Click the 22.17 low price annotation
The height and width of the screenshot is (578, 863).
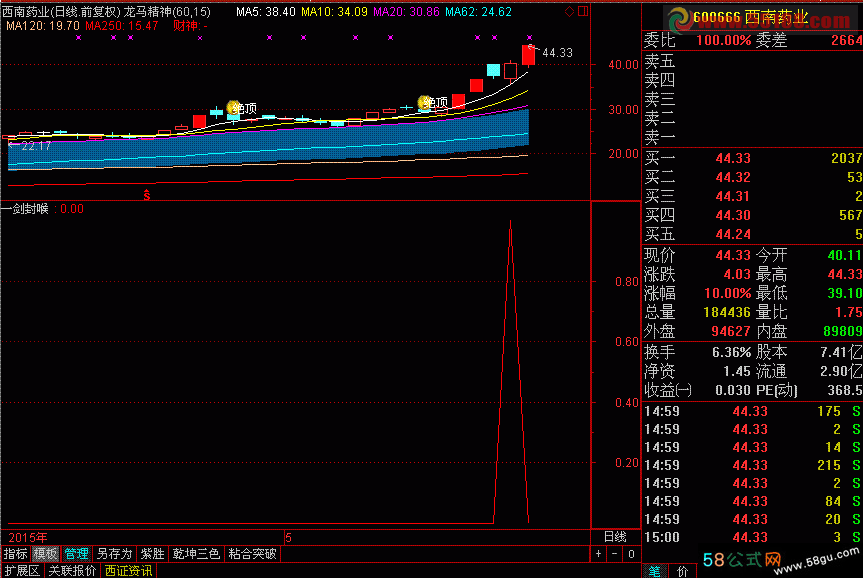tap(36, 146)
